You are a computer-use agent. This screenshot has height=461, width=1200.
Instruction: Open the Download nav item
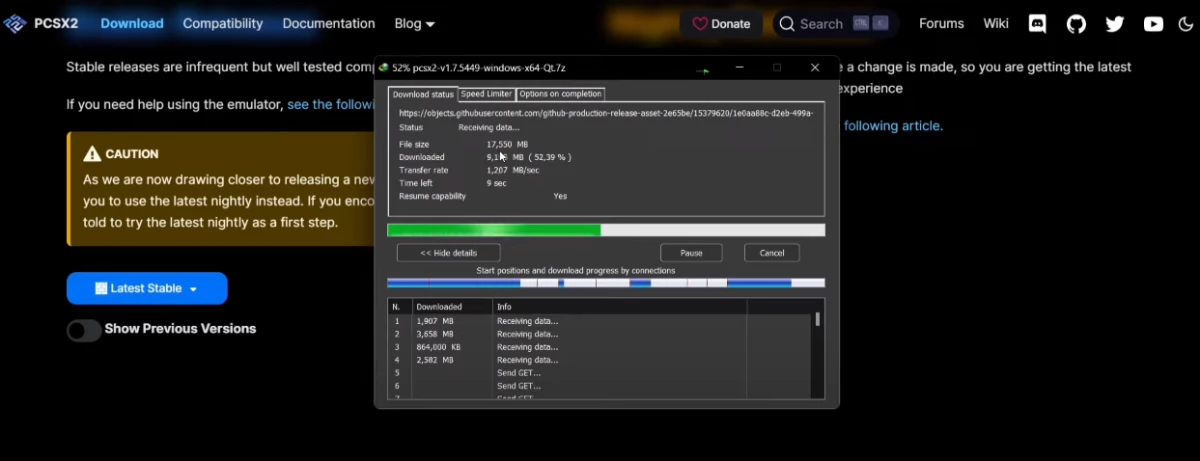(x=132, y=23)
